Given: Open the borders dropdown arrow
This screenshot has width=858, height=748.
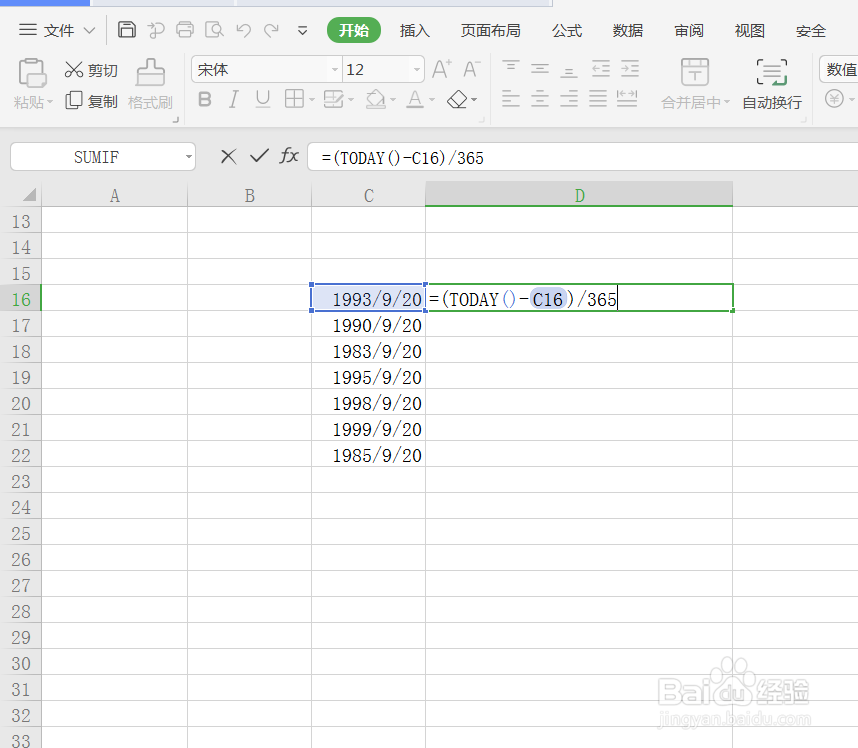Looking at the screenshot, I should (x=312, y=100).
